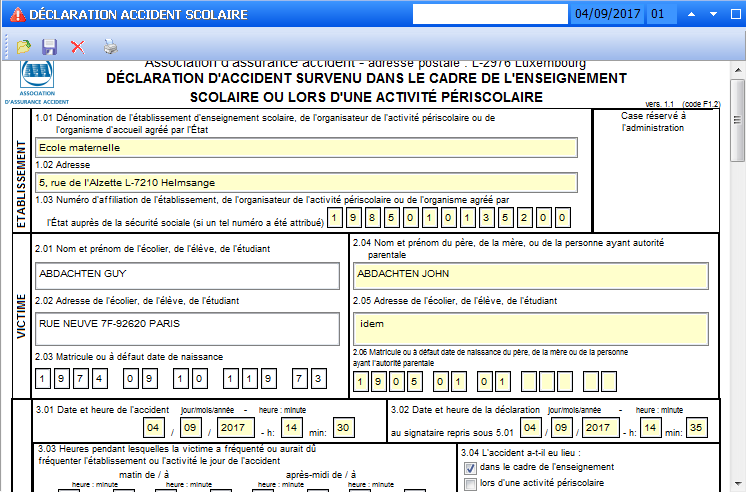Click the open folder toolbar icon
The width and height of the screenshot is (747, 493).
click(x=23, y=46)
